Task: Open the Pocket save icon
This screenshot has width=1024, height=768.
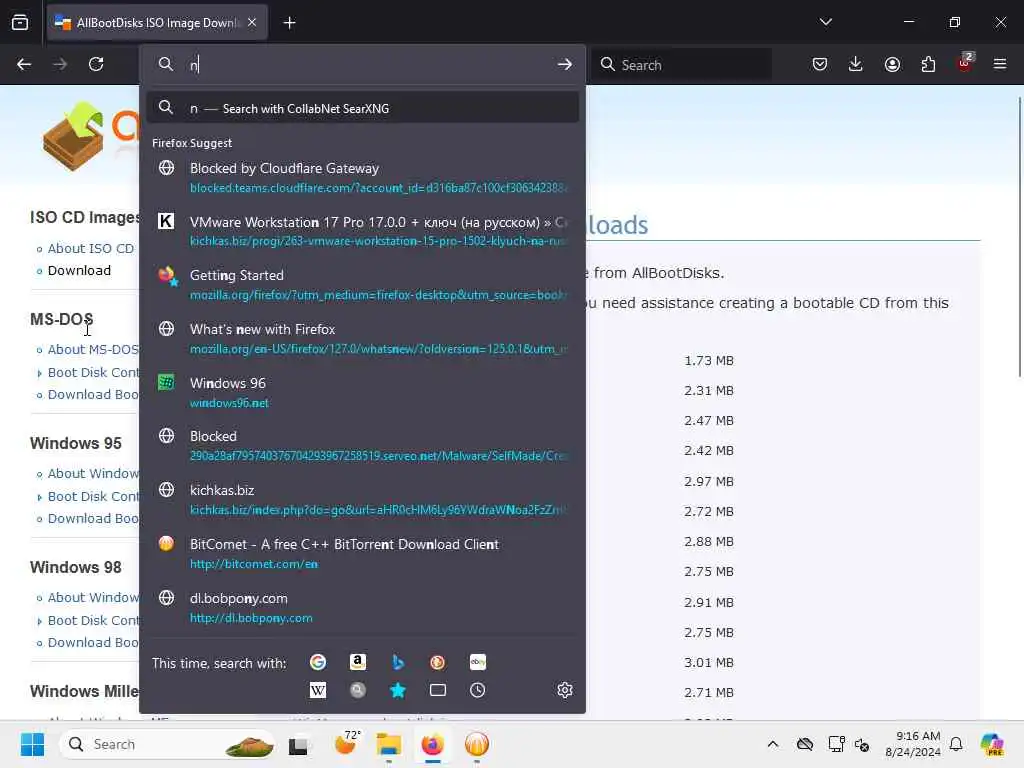Action: pos(820,64)
